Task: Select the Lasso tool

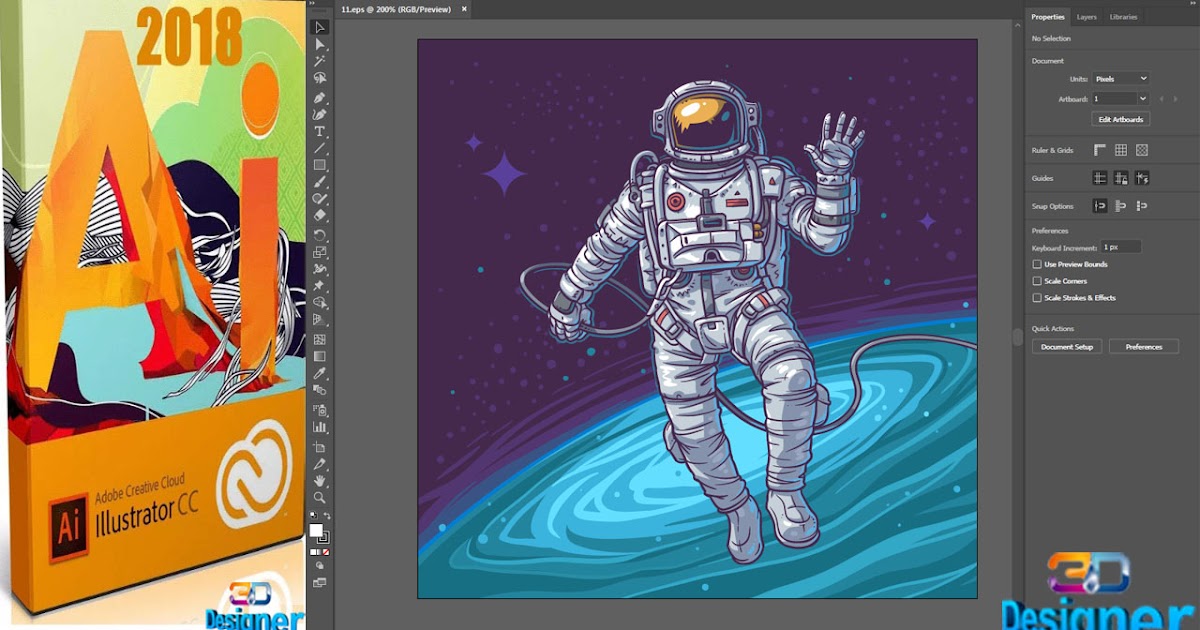Action: tap(320, 78)
